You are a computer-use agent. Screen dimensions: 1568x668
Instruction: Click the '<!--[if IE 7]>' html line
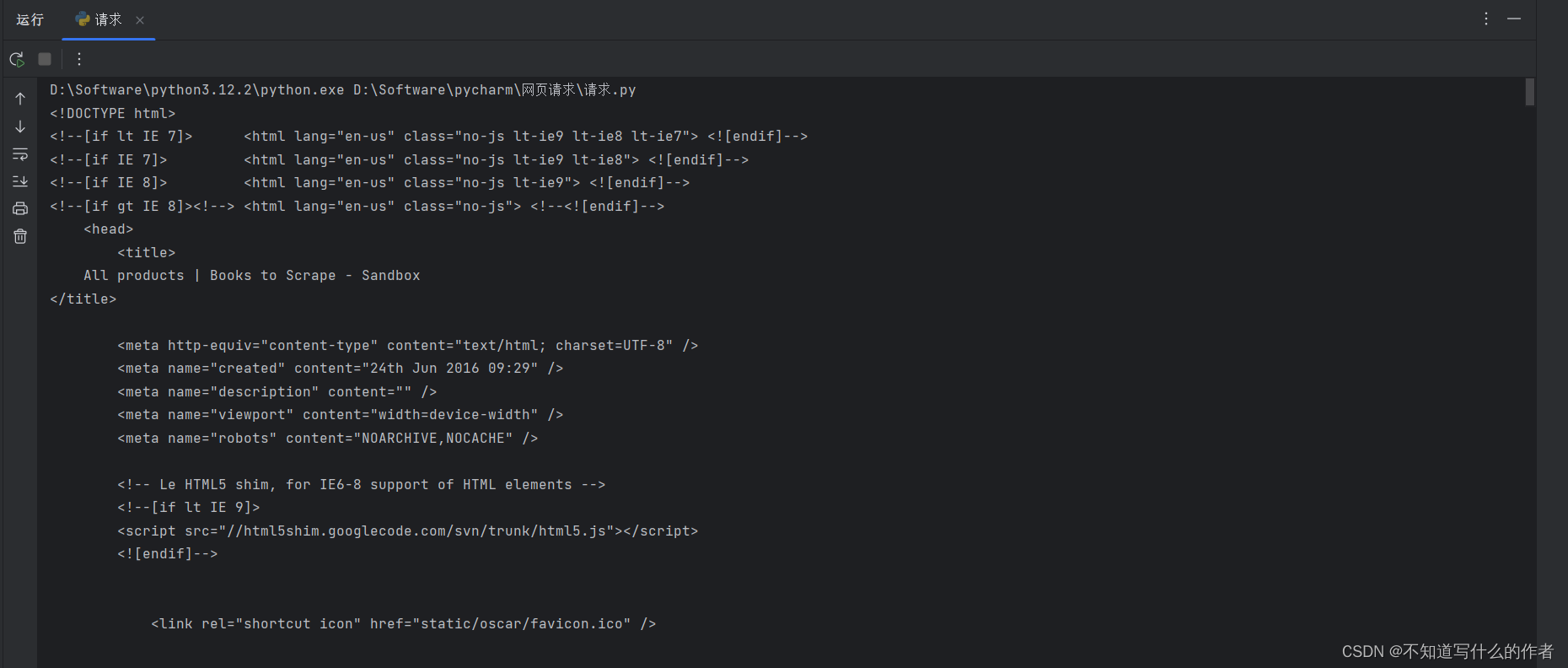click(x=400, y=159)
